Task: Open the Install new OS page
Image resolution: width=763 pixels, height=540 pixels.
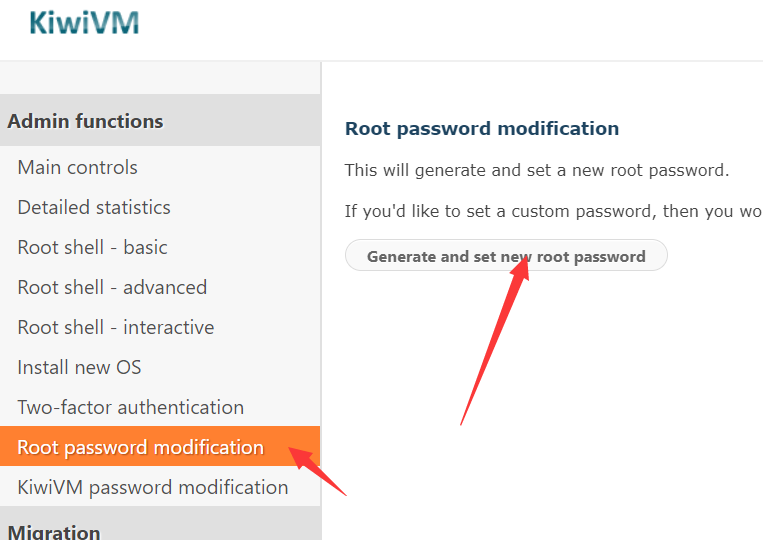Action: [x=79, y=367]
